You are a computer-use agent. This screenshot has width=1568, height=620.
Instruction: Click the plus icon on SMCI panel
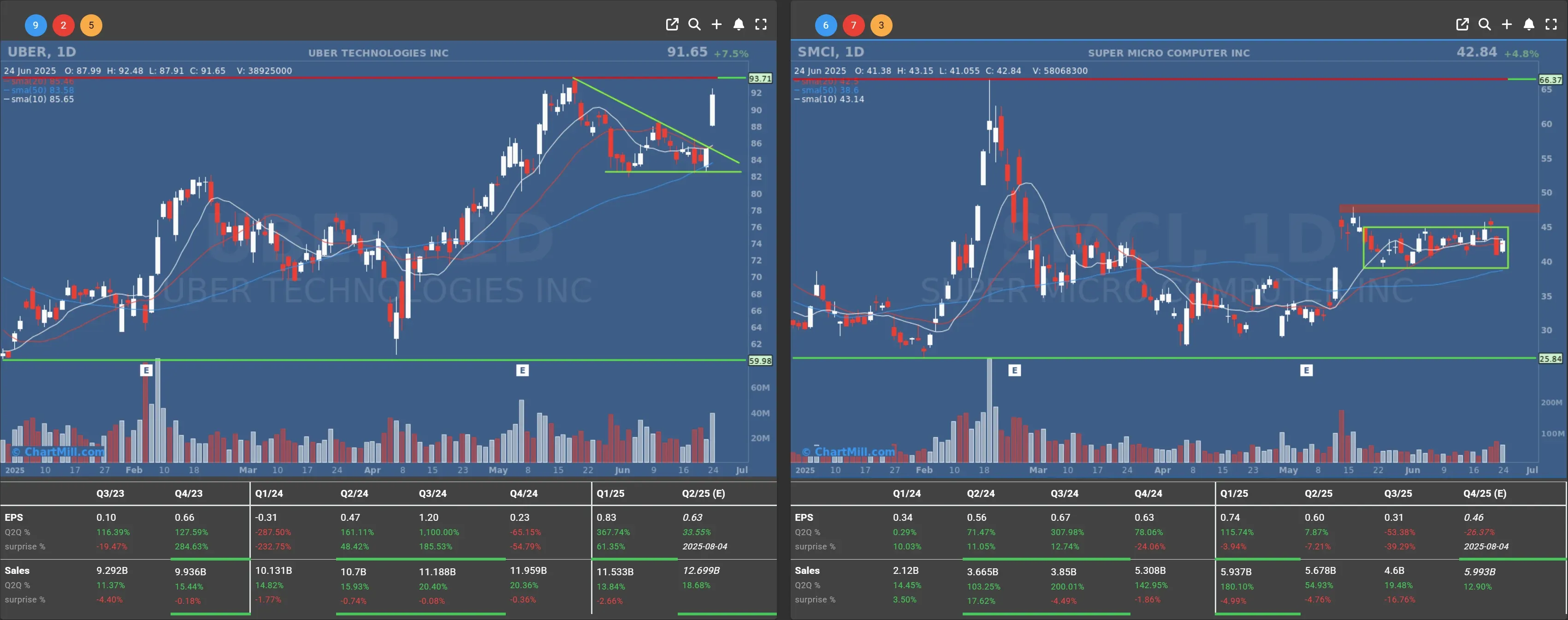(x=1507, y=24)
